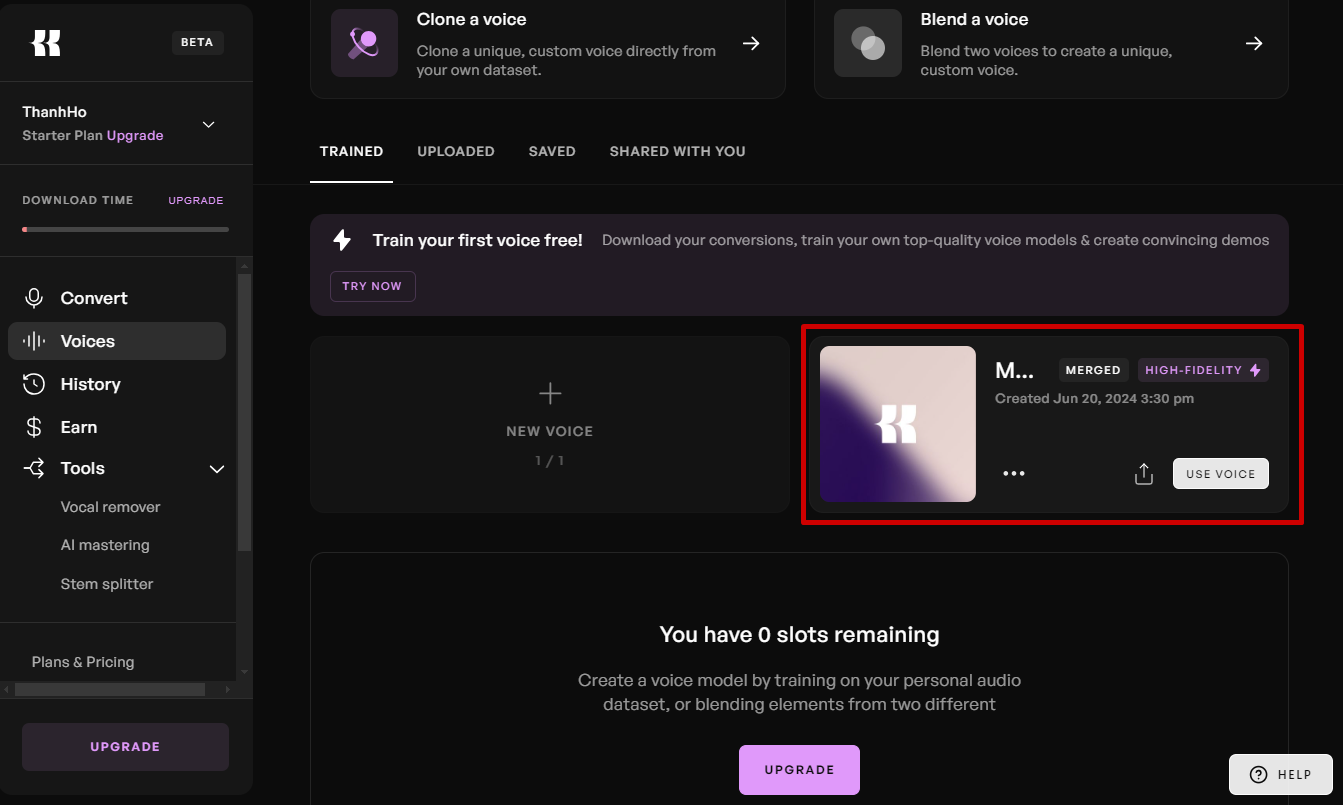The height and width of the screenshot is (805, 1343).
Task: Click Upgrade link beside Starter Plan
Action: [x=135, y=135]
